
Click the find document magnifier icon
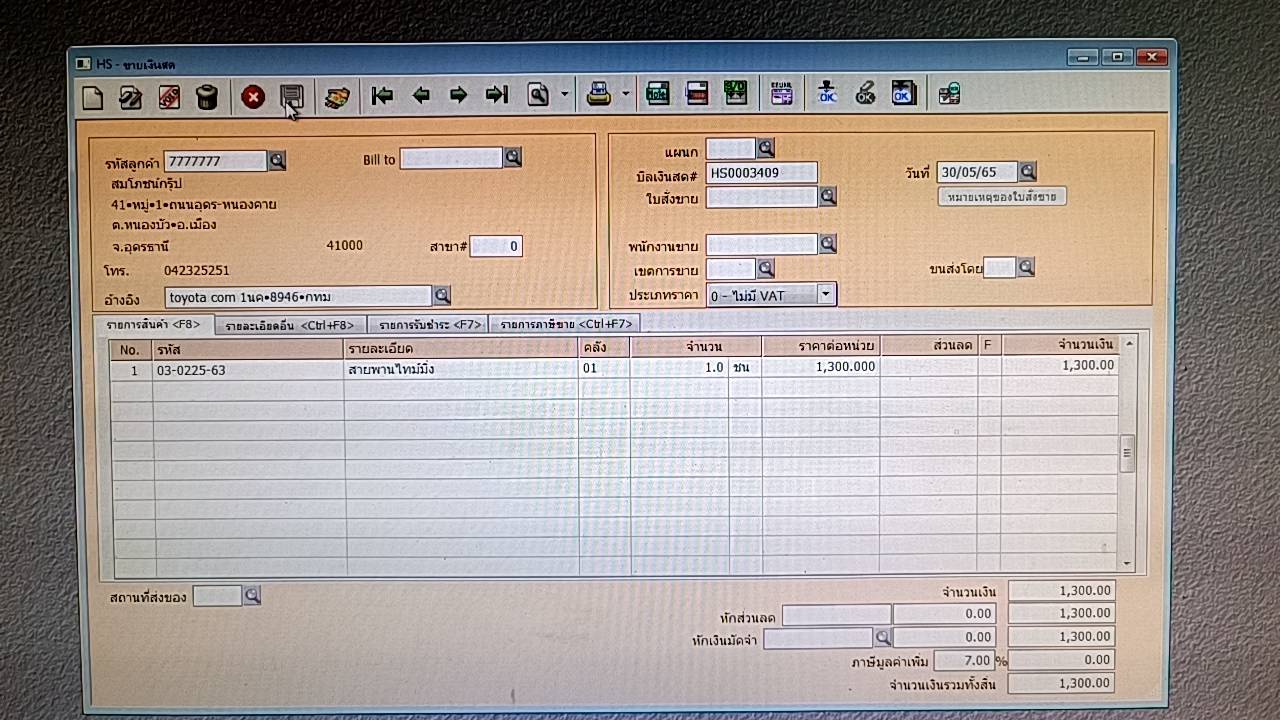tap(540, 96)
